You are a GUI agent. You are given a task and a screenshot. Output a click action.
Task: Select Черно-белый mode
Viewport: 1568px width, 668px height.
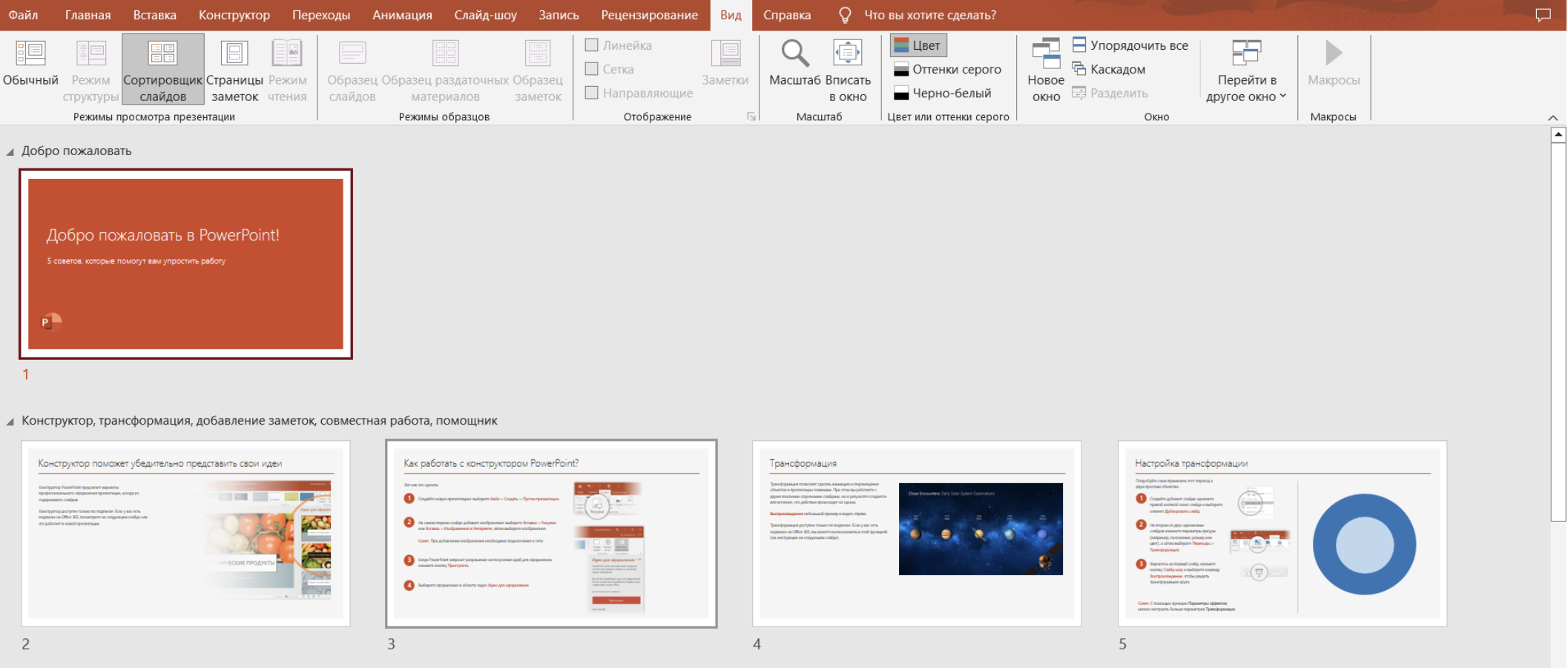click(x=943, y=93)
